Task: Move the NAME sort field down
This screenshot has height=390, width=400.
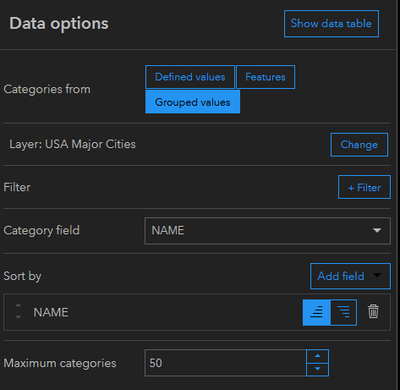Action: click(18, 317)
